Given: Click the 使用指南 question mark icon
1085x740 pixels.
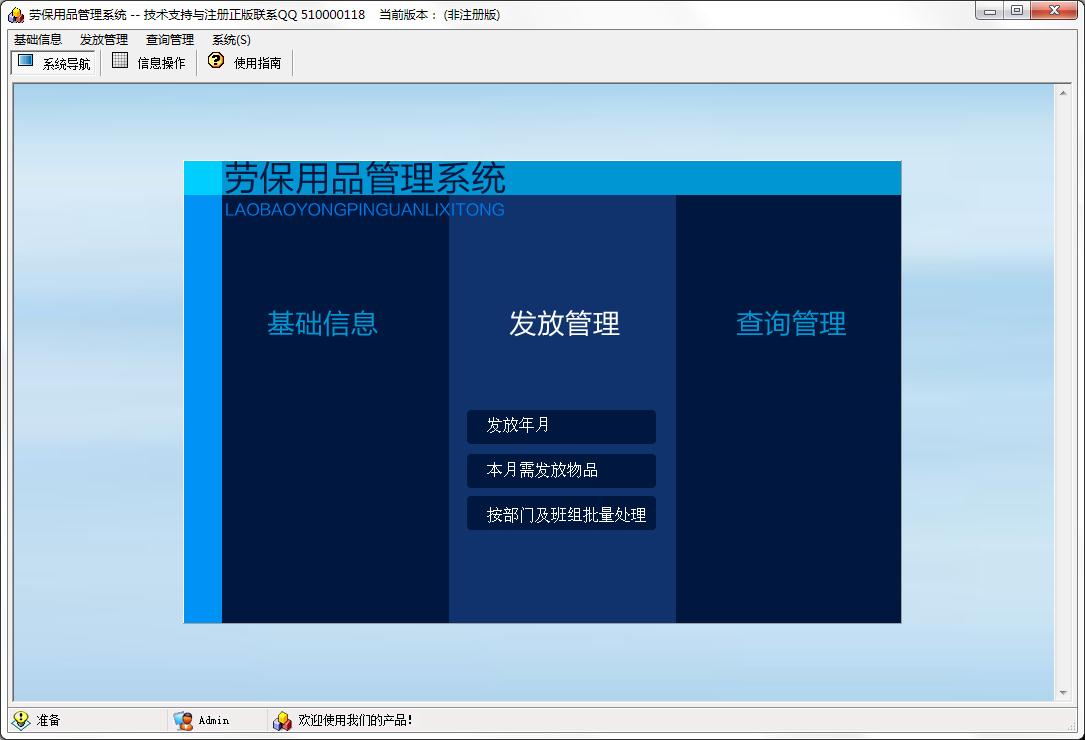Looking at the screenshot, I should 216,61.
